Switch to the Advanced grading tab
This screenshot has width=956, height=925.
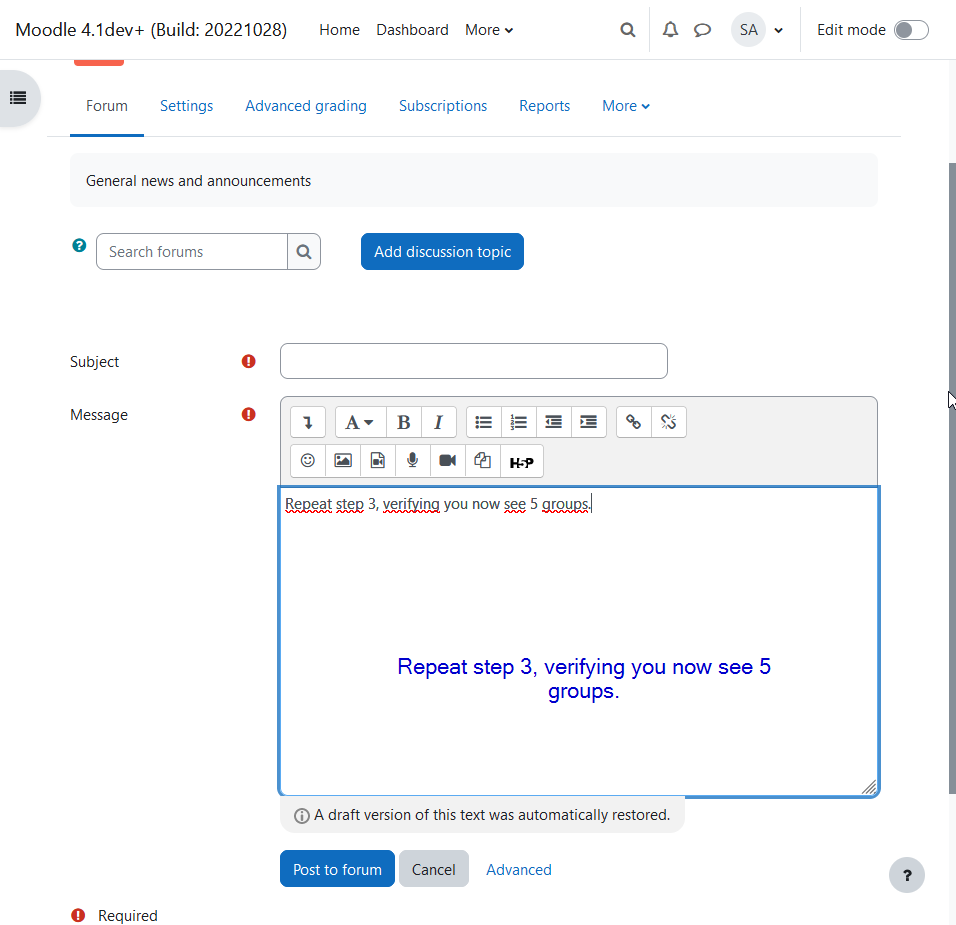coord(306,106)
